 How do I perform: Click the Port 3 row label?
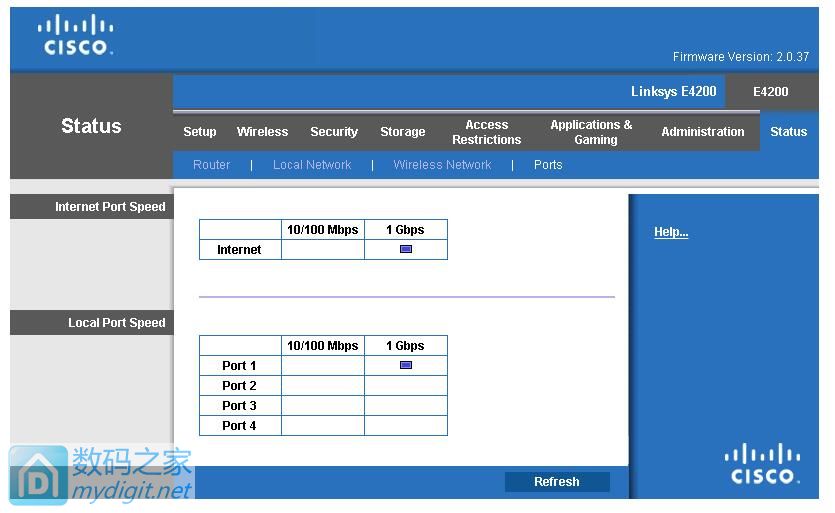coord(239,405)
